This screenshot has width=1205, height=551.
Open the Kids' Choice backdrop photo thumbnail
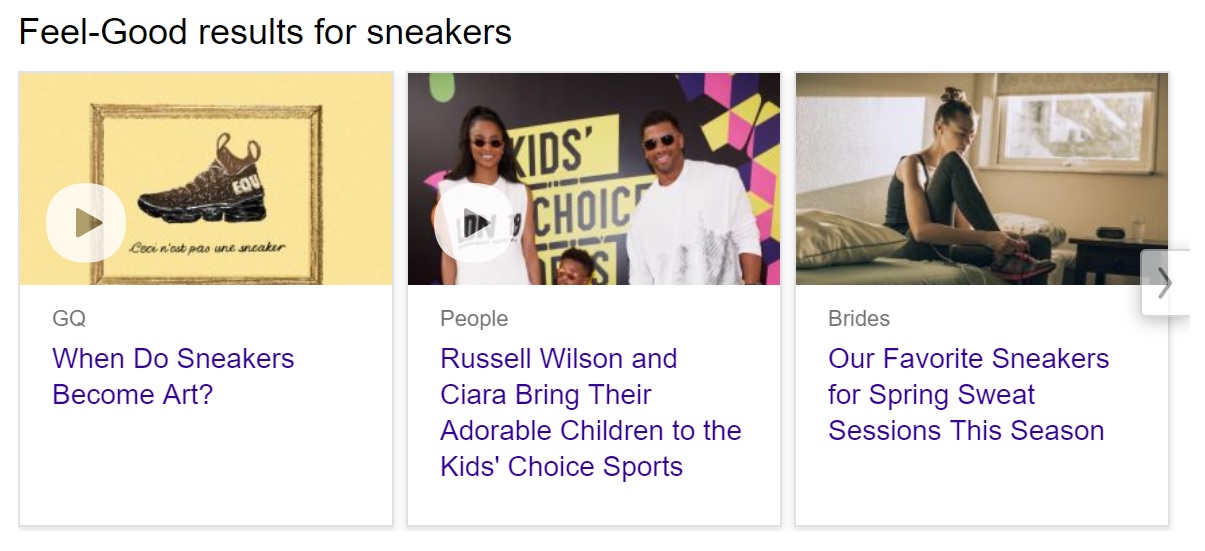click(x=594, y=179)
